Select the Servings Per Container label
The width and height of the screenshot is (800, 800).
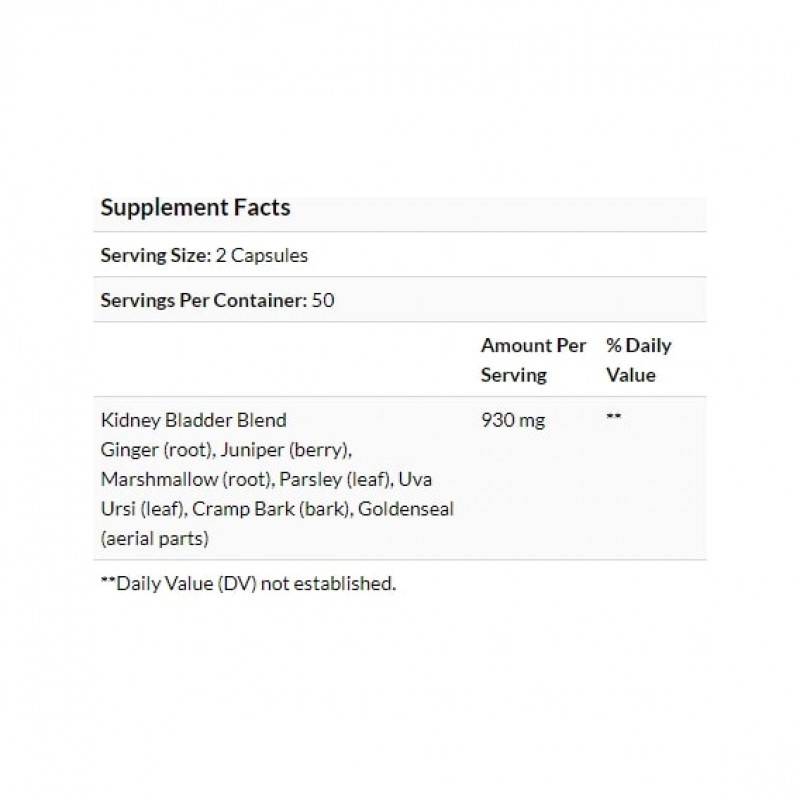[x=203, y=300]
